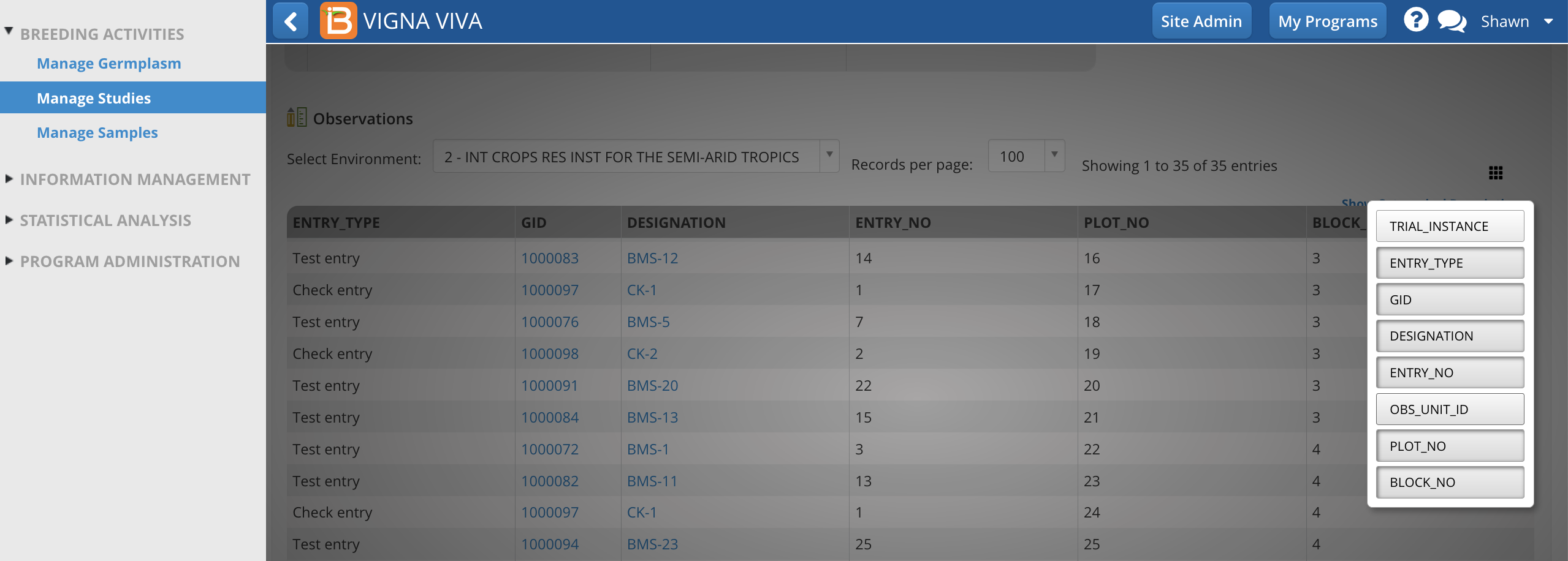Open the Select Environment dropdown

click(636, 157)
